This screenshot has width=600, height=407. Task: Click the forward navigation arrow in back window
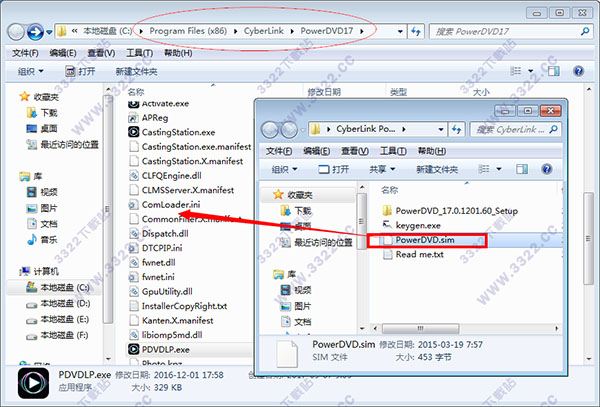(x=35, y=32)
